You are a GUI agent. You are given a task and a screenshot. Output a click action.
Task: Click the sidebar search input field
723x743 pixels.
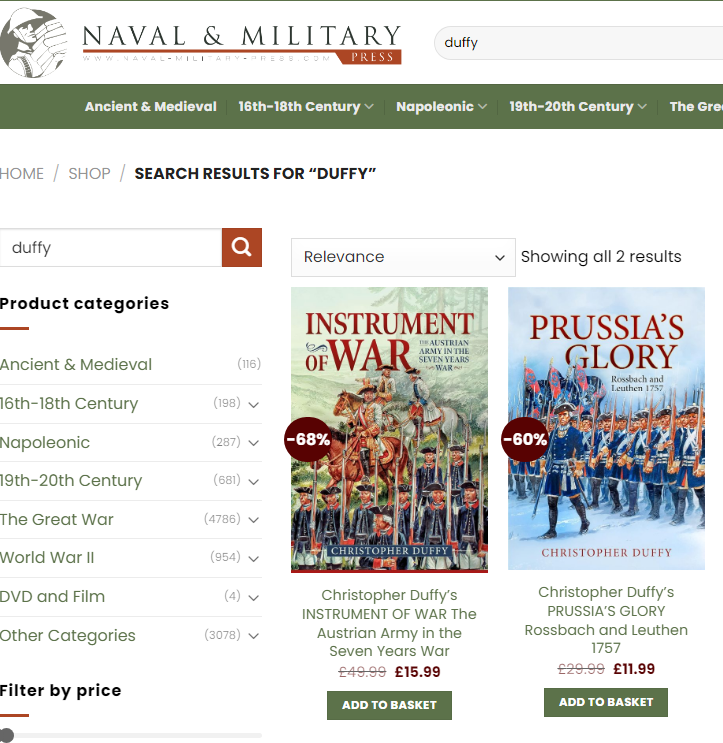(111, 247)
